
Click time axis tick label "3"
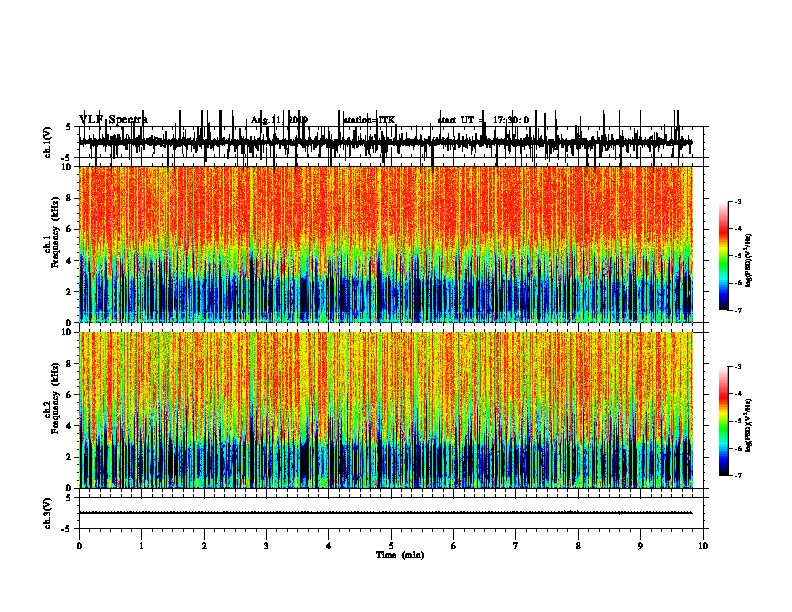click(266, 546)
